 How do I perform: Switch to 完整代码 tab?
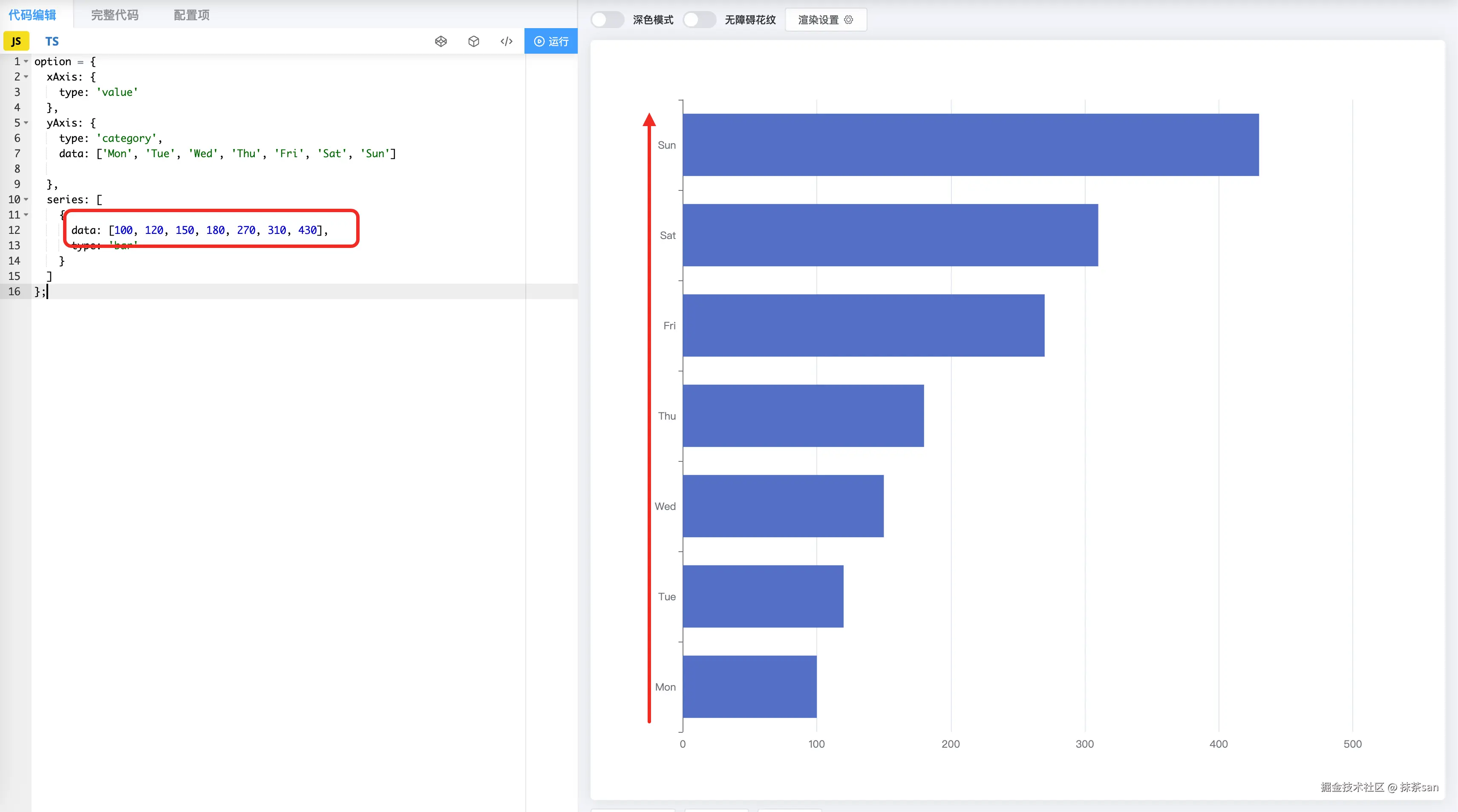[x=115, y=15]
